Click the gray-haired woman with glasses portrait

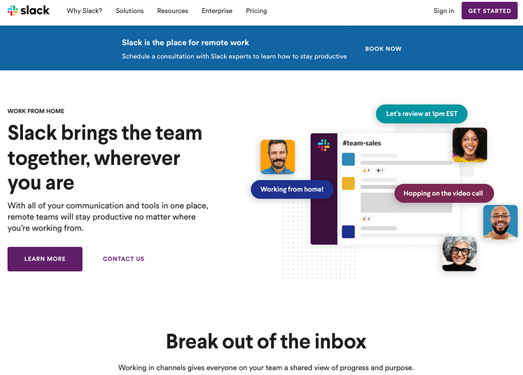coord(459,254)
